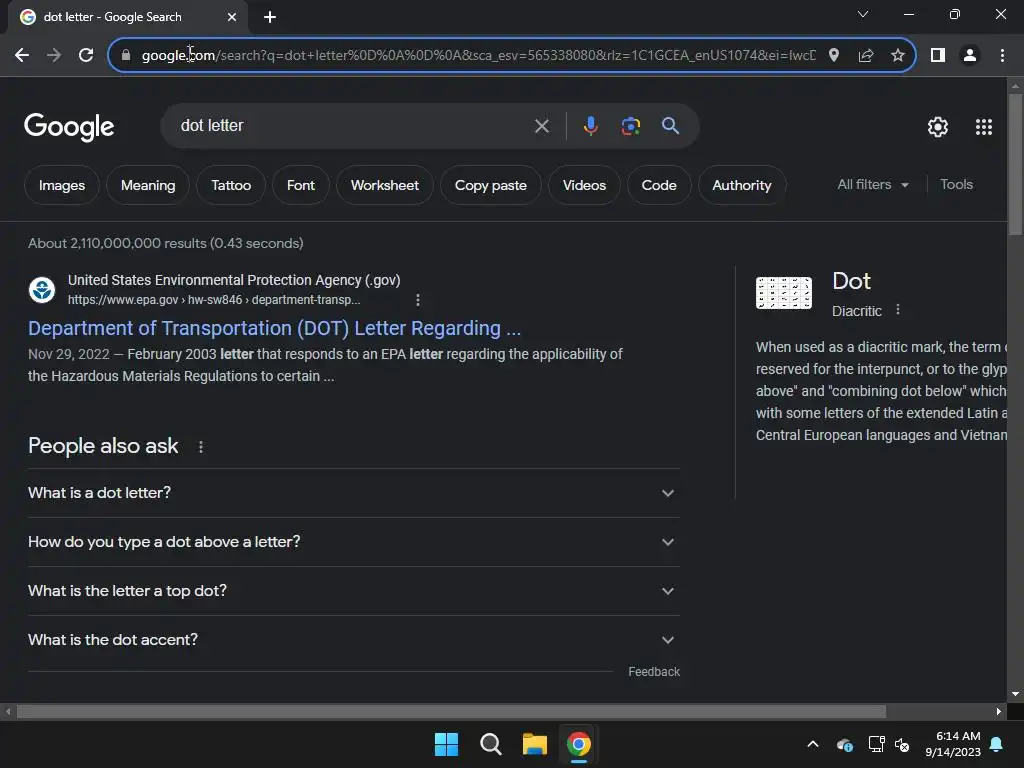Click scroll right arrow on horizontal scrollbar
Screen dimensions: 1024x768
pyautogui.click(x=999, y=712)
